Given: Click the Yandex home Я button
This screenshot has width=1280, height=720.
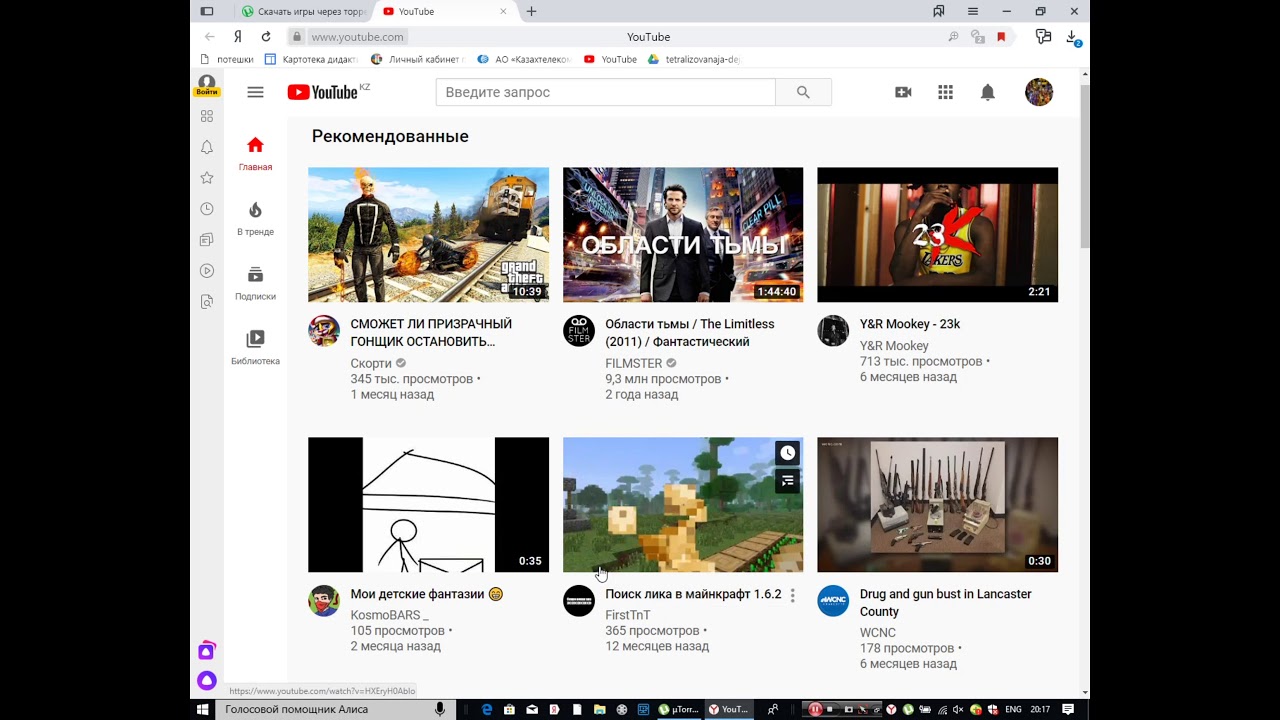Looking at the screenshot, I should coord(238,37).
